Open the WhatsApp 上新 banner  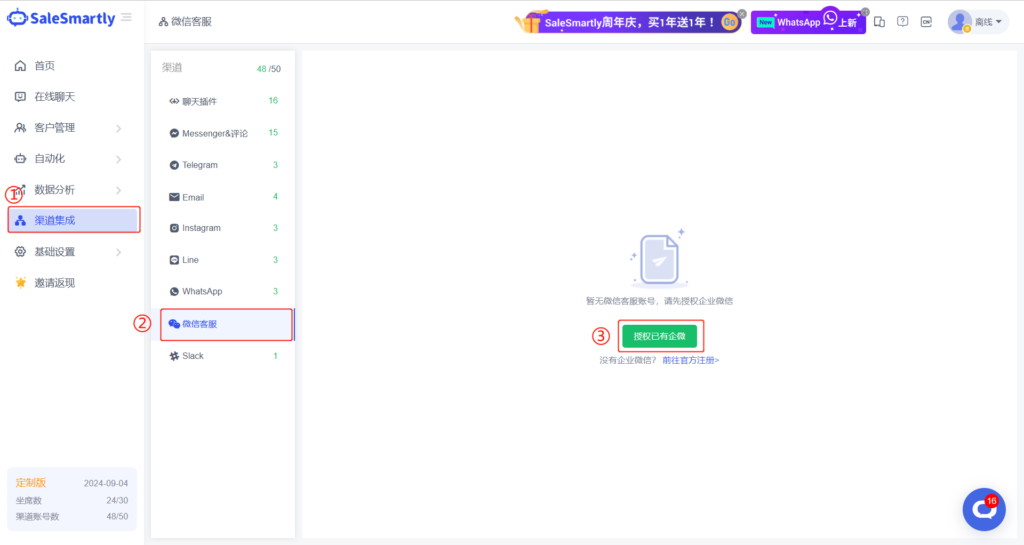pos(808,22)
